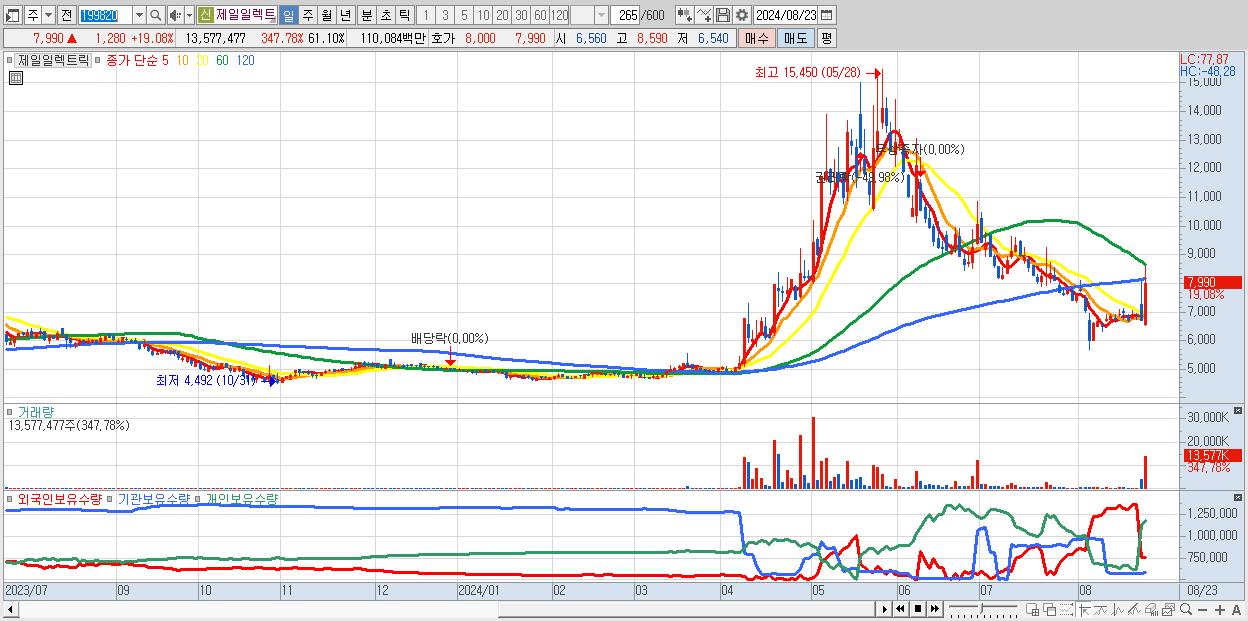Screen dimensions: 1248x621
Task: Click the 265 candle count field
Action: click(x=627, y=15)
